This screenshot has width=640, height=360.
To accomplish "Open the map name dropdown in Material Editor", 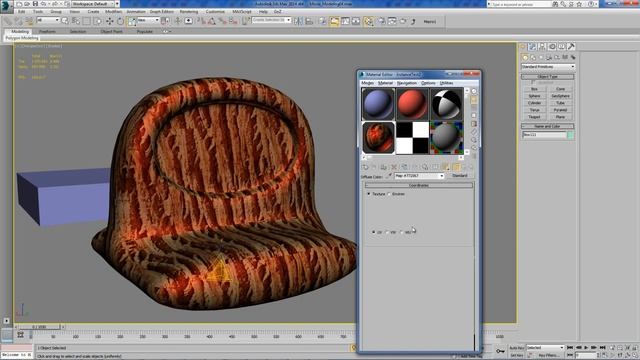I will click(419, 176).
